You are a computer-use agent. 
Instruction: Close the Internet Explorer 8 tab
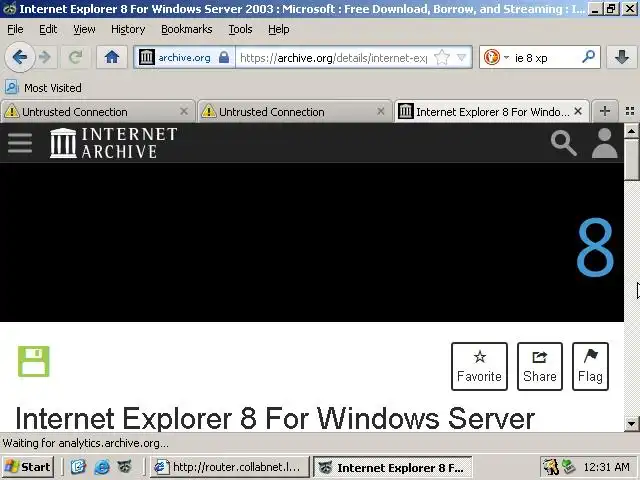coord(578,111)
